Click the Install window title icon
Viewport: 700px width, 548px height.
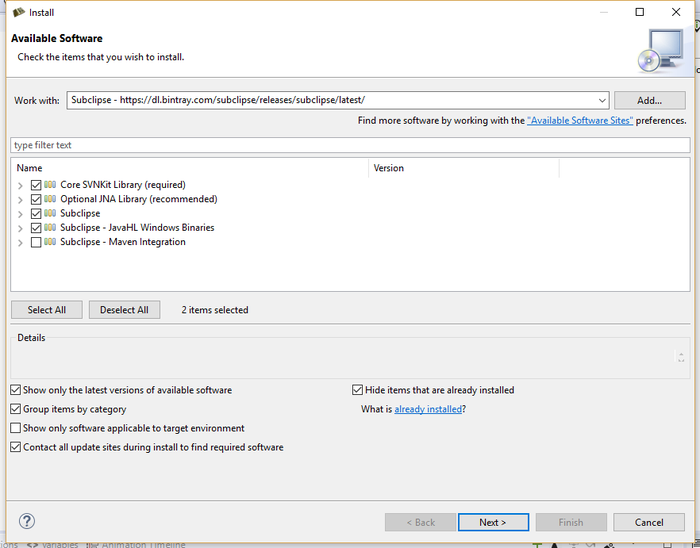[19, 12]
